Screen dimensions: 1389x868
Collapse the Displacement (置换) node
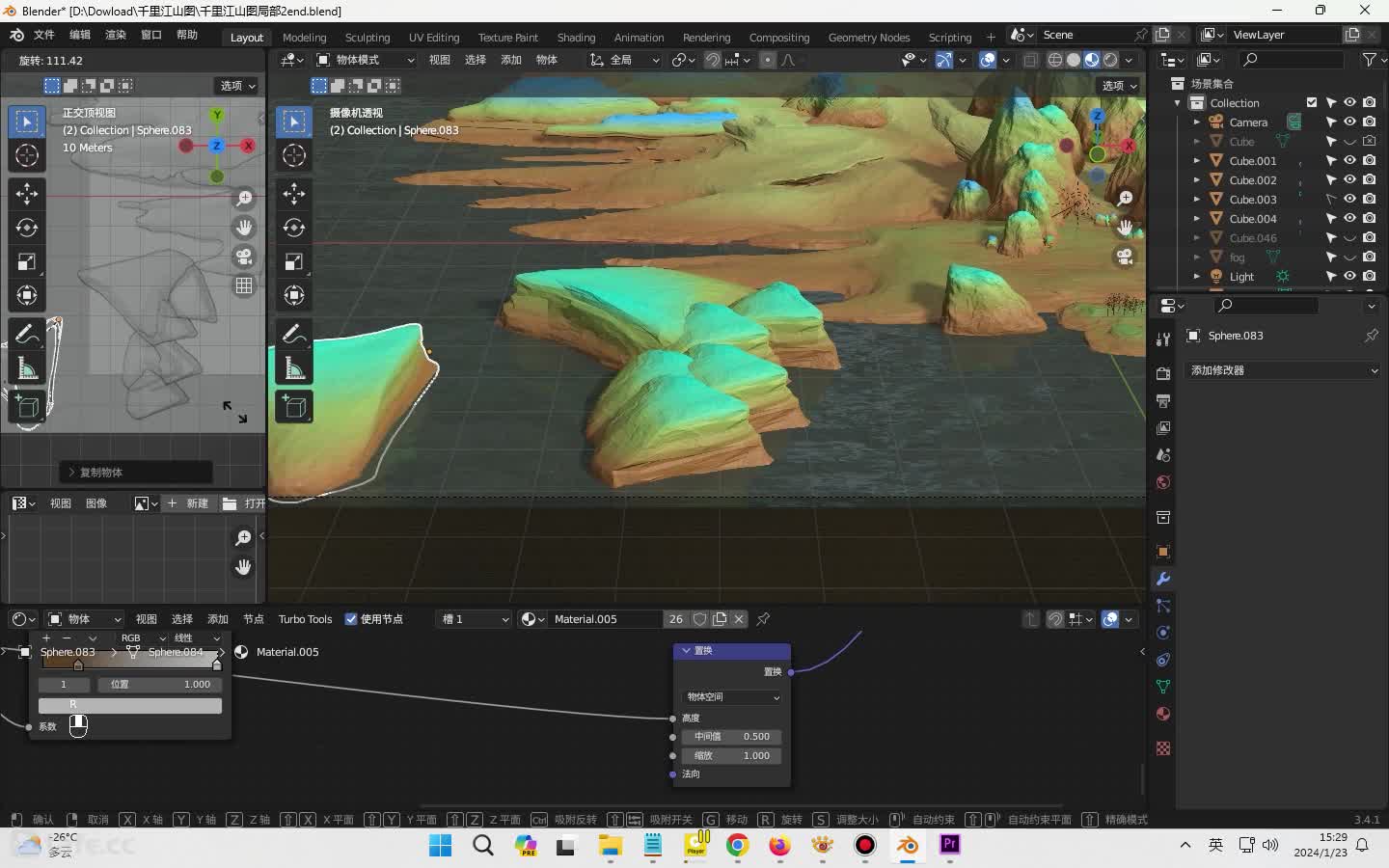687,651
